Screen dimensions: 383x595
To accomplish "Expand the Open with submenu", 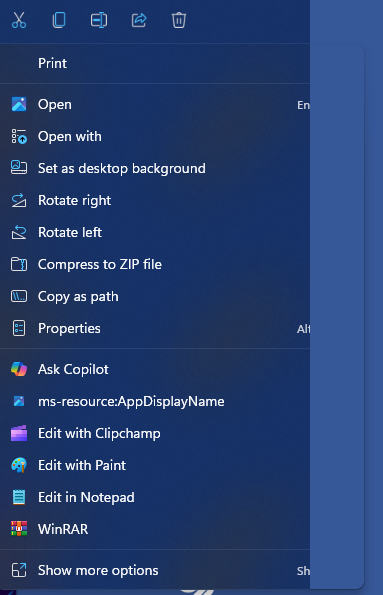I will pyautogui.click(x=155, y=136).
